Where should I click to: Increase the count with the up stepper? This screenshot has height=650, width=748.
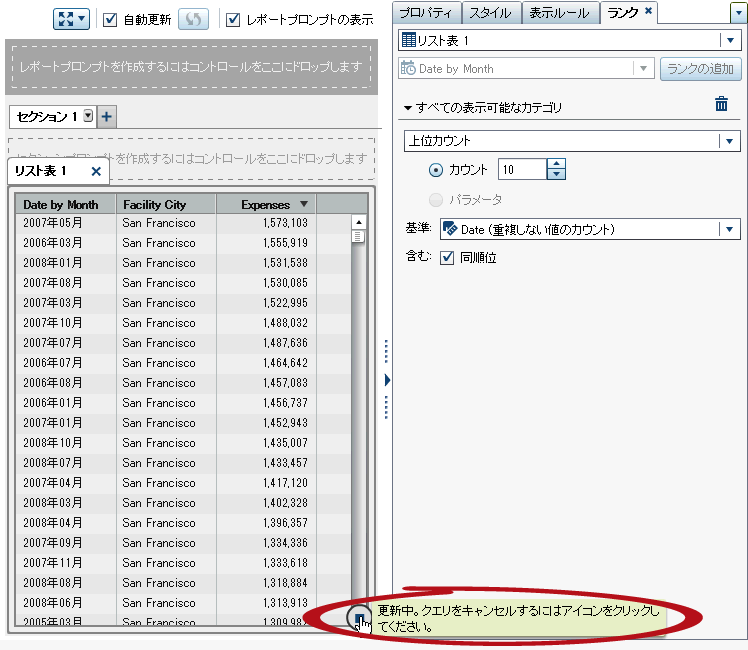(556, 165)
